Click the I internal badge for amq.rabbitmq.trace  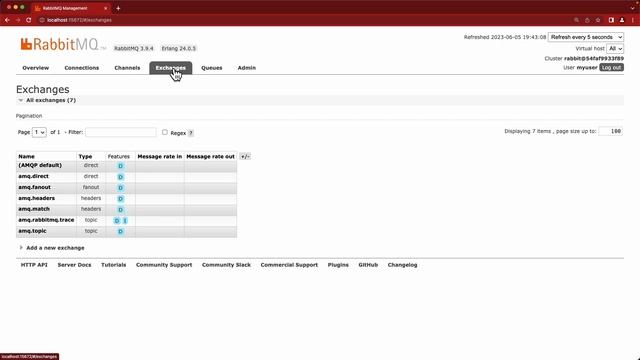[125, 220]
